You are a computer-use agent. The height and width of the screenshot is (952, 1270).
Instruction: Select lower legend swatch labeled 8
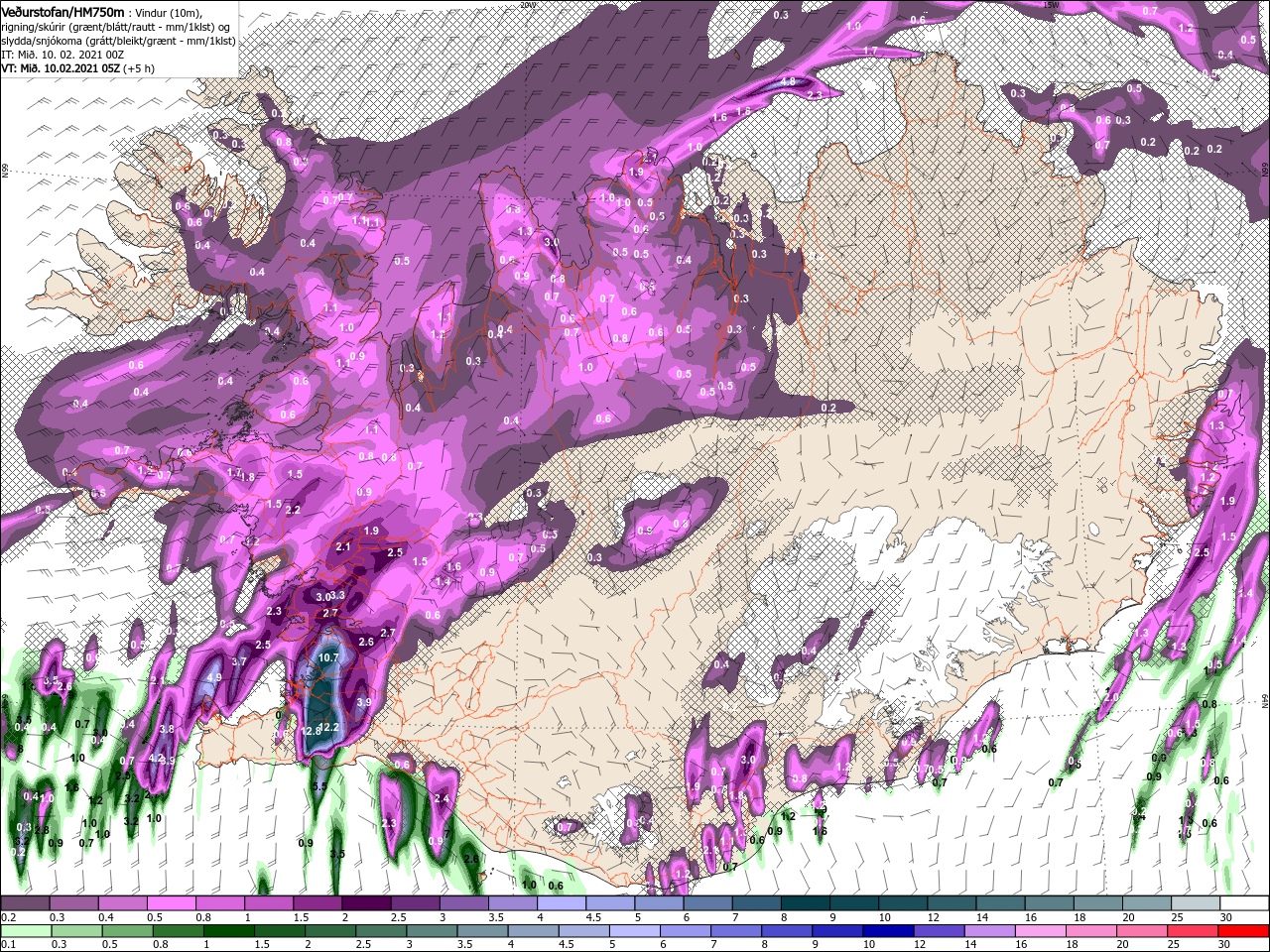click(x=788, y=930)
